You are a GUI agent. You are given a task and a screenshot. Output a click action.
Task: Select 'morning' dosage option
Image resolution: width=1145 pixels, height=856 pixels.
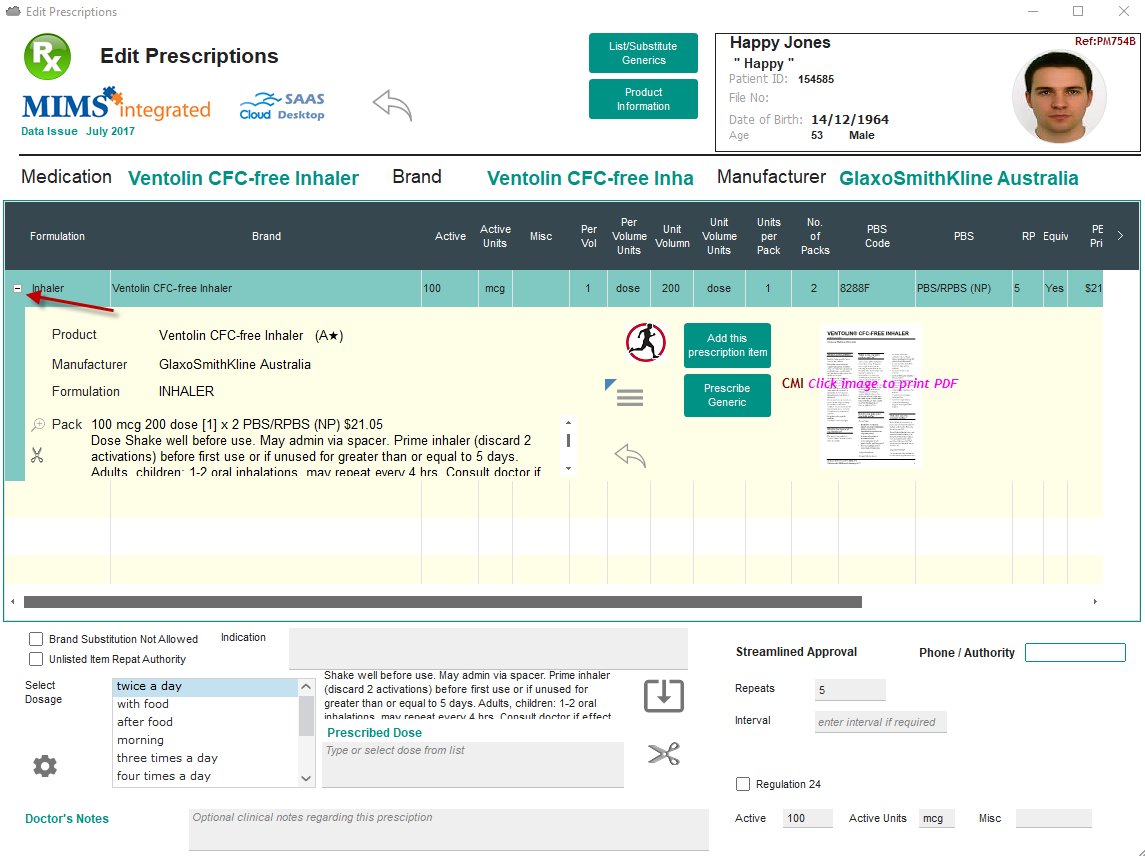coord(206,741)
